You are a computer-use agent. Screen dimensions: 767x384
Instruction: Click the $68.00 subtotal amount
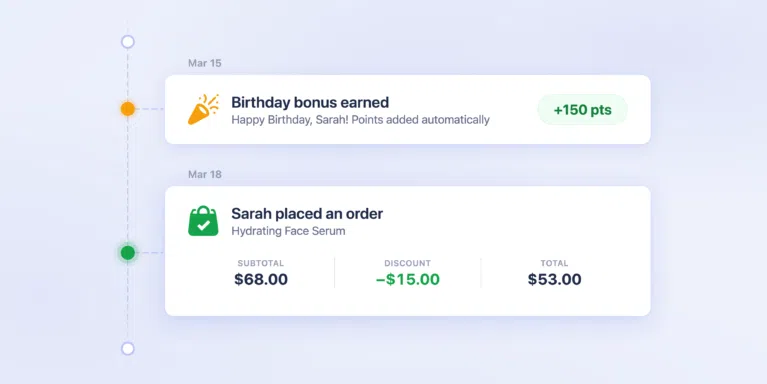(261, 279)
